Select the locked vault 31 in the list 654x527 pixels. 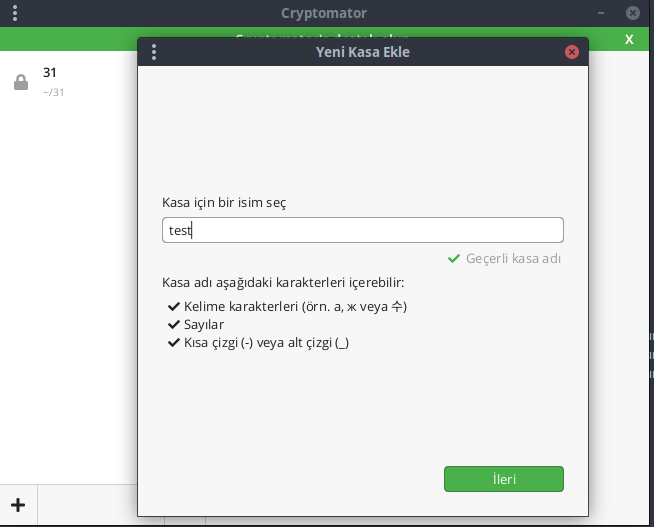pos(69,82)
